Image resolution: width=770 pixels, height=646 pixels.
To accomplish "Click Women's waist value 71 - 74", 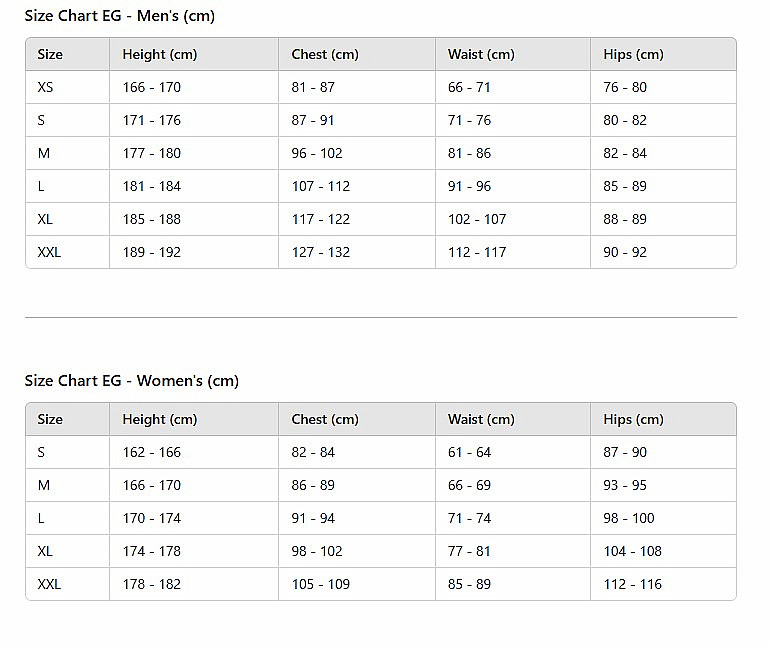I will coord(469,518).
